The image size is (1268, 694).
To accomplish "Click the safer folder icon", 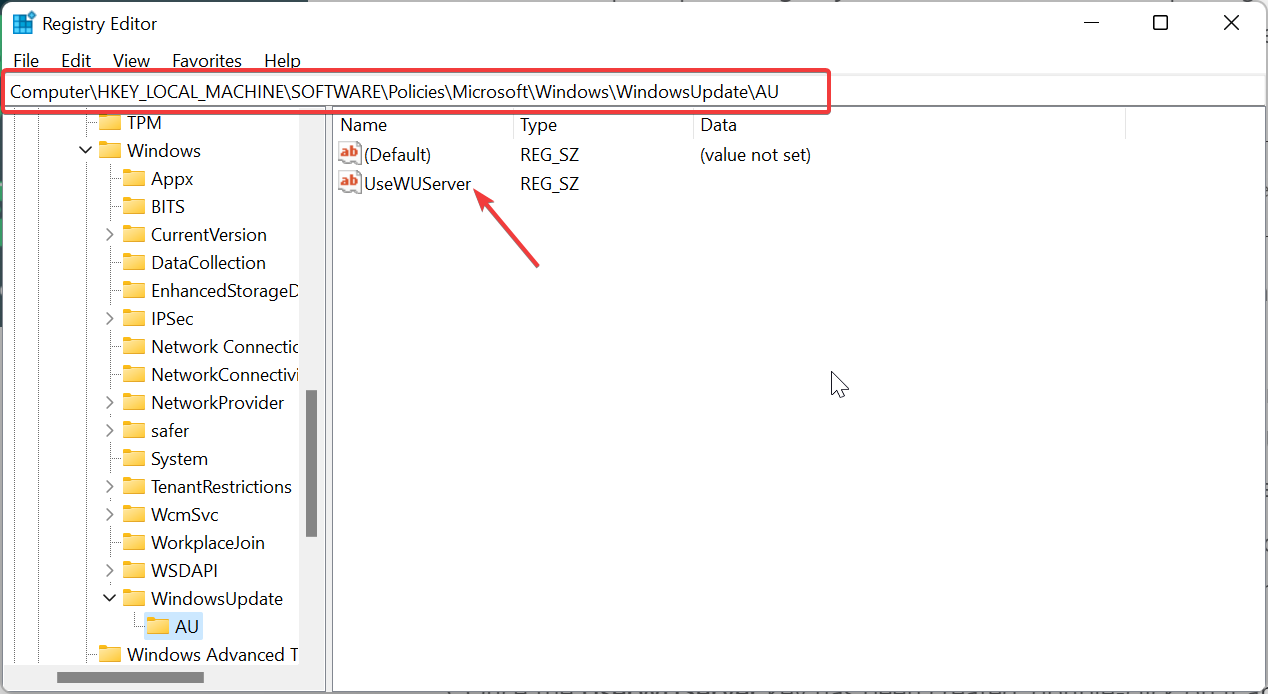I will click(134, 431).
